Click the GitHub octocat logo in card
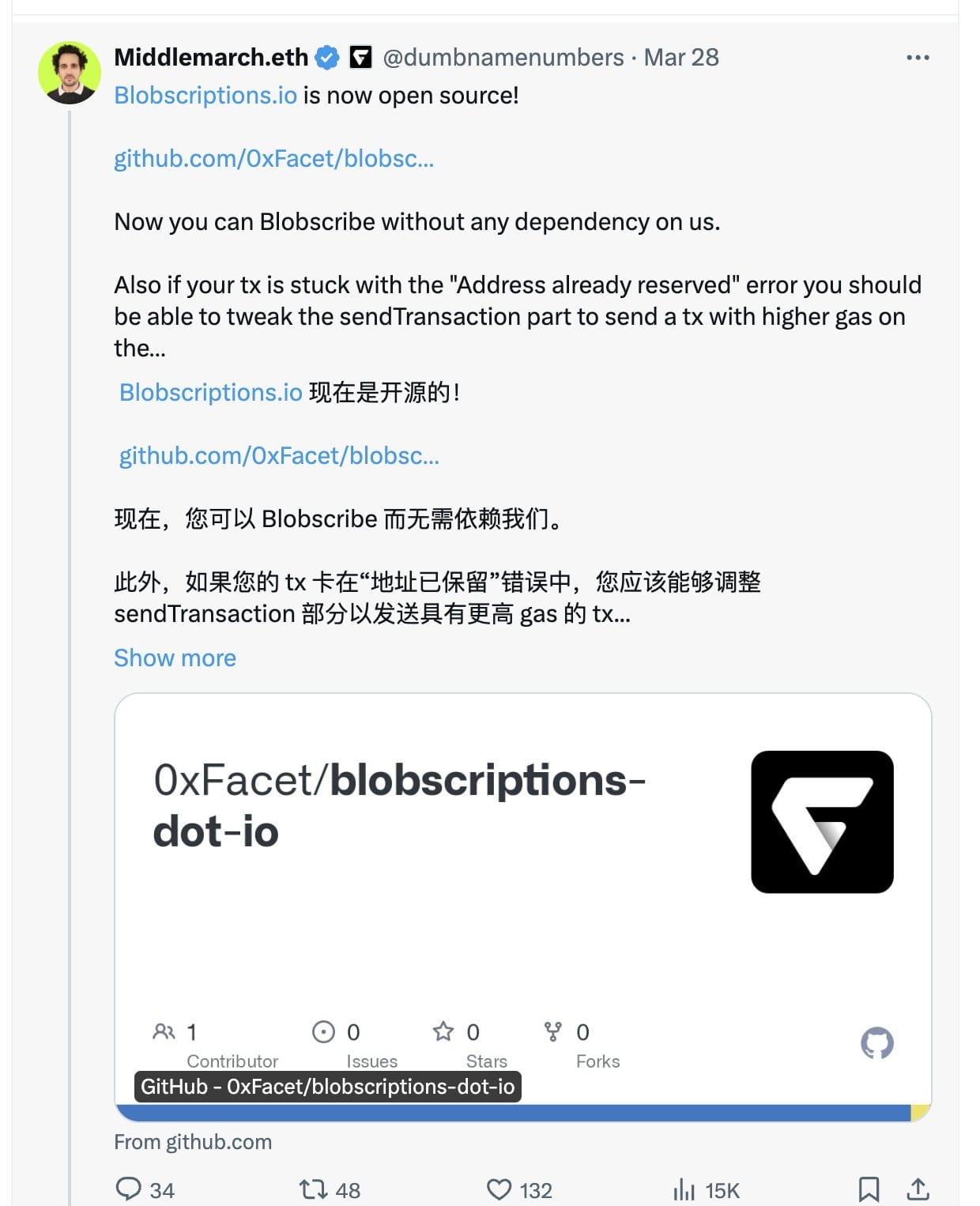The width and height of the screenshot is (980, 1206). pos(876,1043)
